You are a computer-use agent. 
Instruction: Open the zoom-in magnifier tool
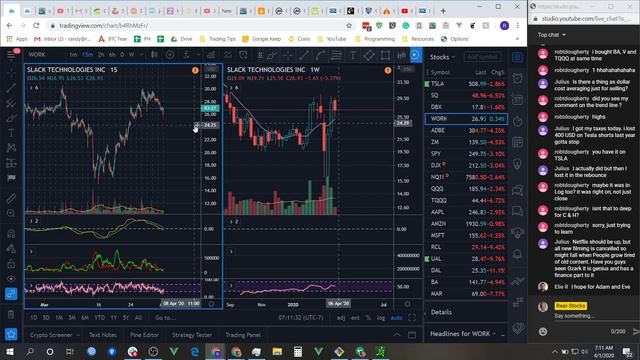11,213
